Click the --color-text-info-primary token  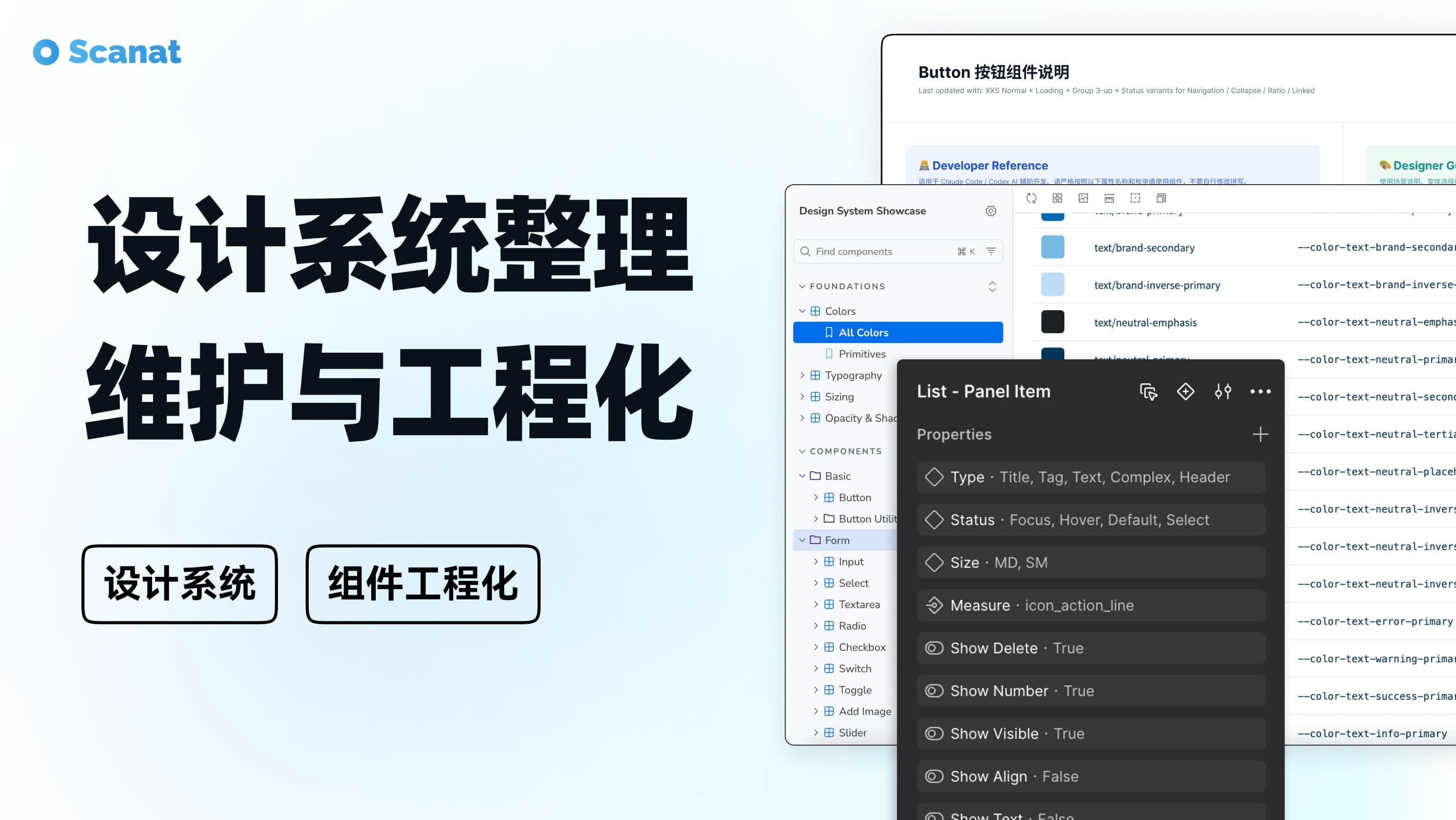coord(1373,733)
